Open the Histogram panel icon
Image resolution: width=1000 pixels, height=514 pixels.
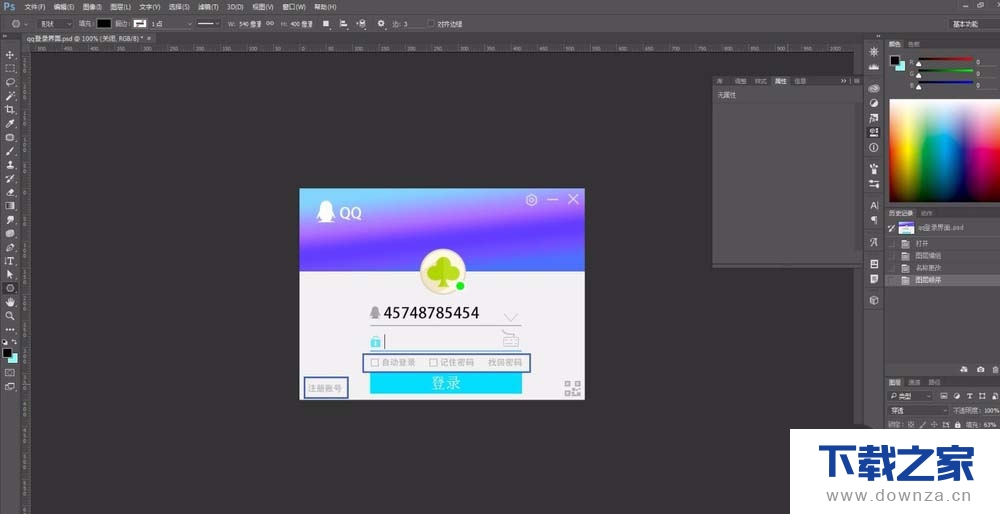tap(874, 66)
